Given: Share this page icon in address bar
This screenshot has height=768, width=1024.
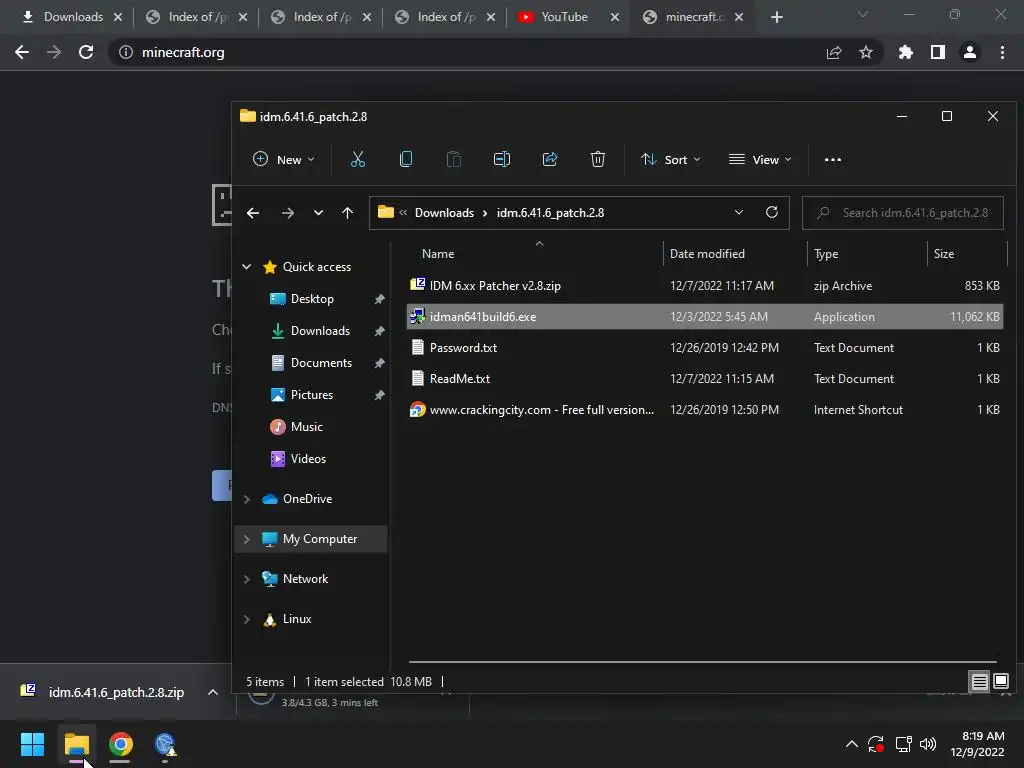Looking at the screenshot, I should [x=834, y=52].
